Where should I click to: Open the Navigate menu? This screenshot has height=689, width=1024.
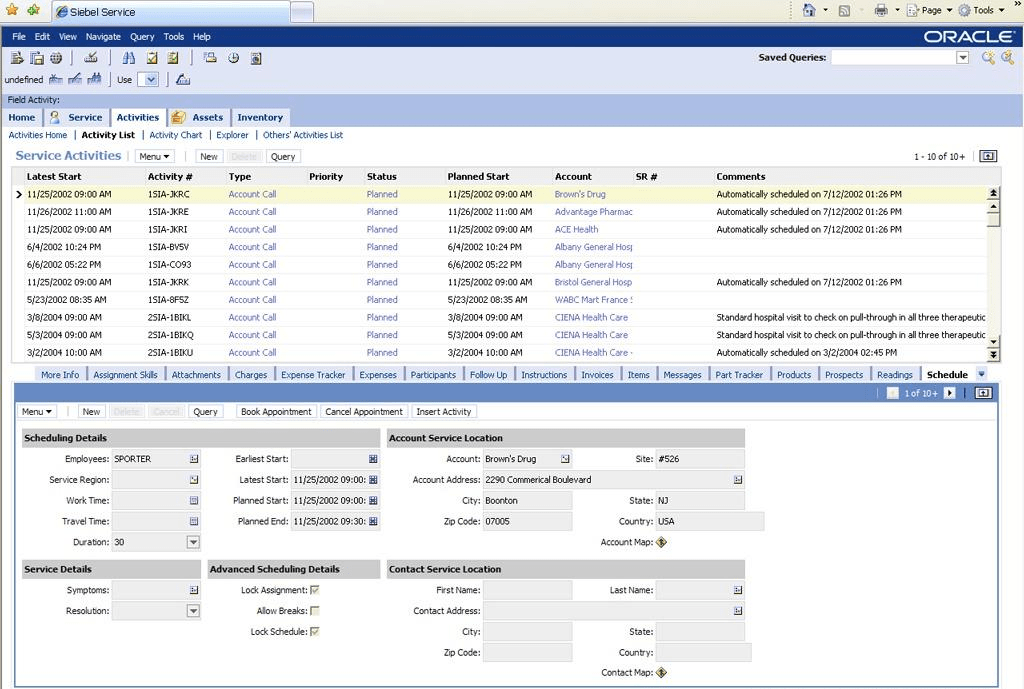point(103,37)
